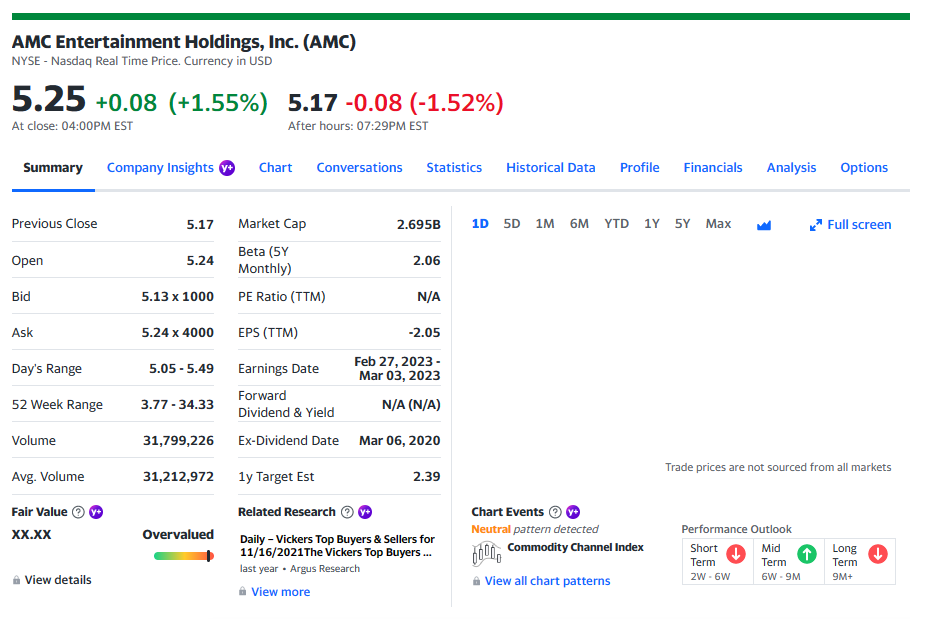Viewport: 926px width, 619px height.
Task: Click the Short Term down arrow indicator
Action: click(x=736, y=554)
